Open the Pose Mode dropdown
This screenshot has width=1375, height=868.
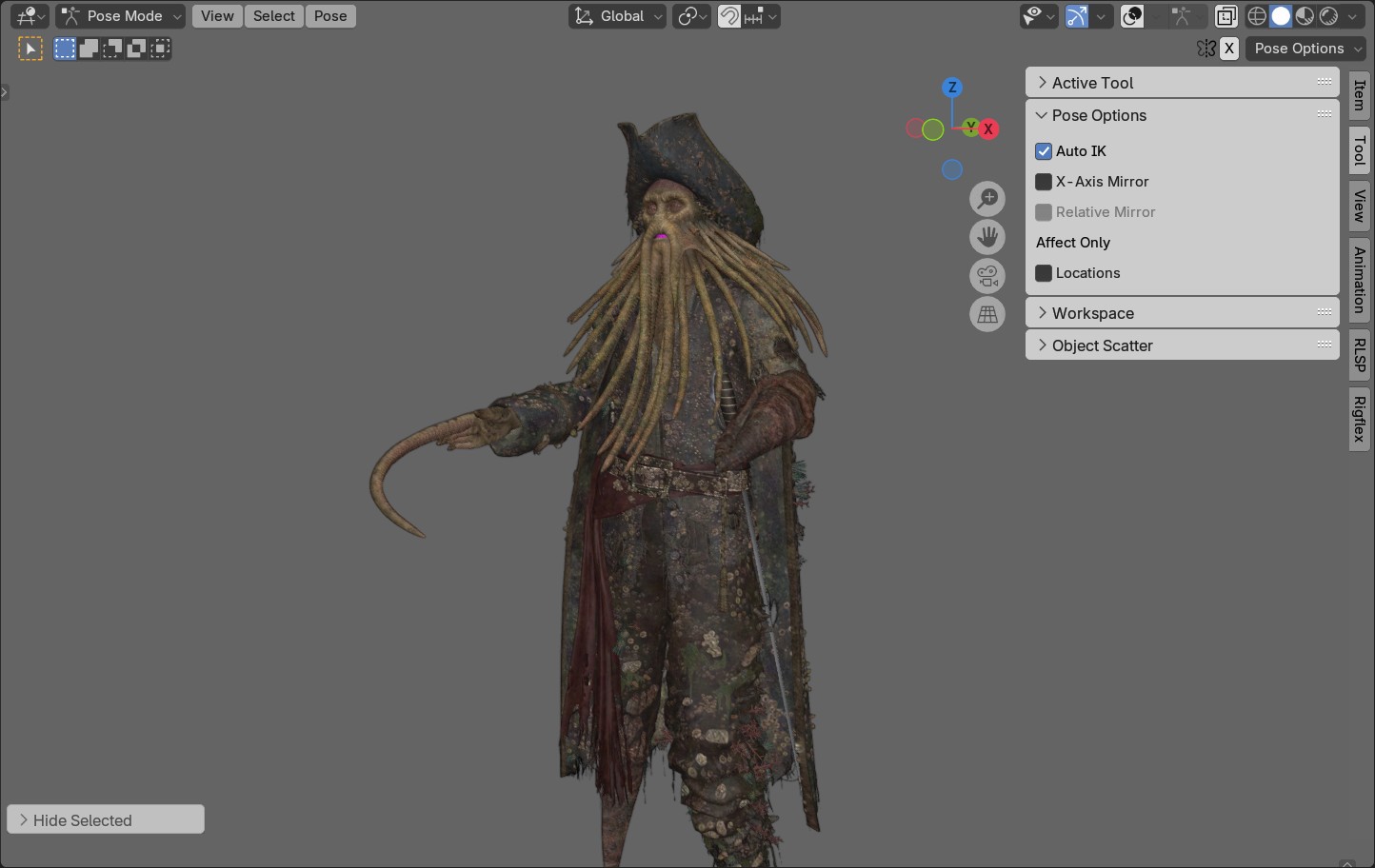click(120, 16)
